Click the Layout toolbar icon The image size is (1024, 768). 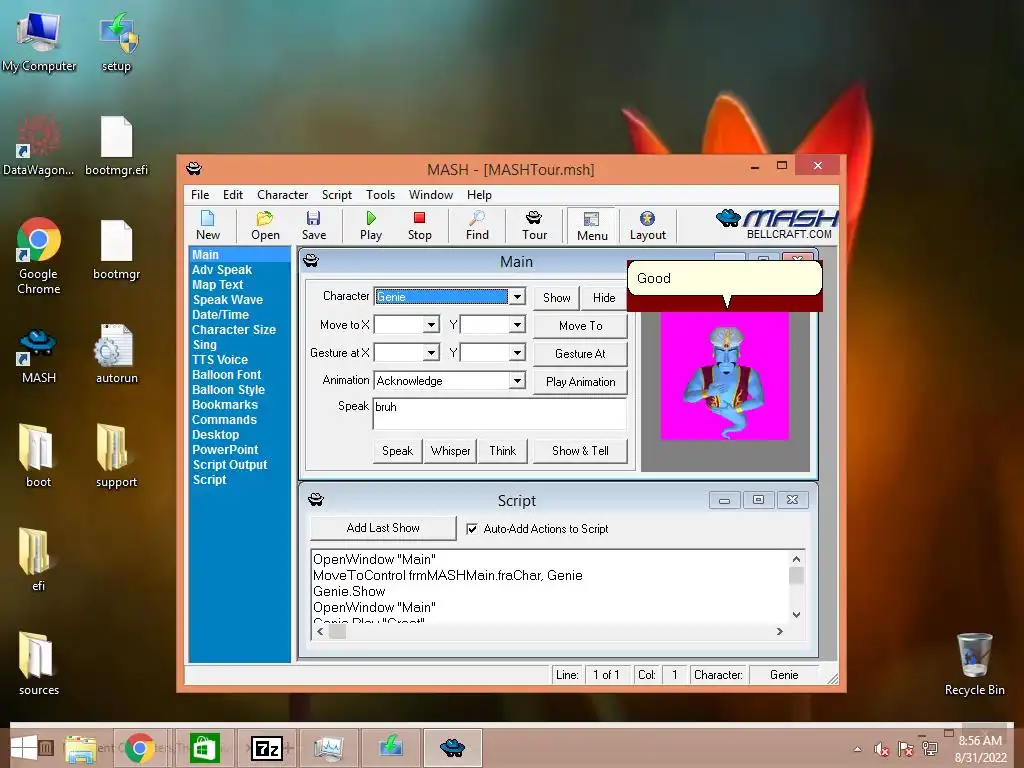tap(647, 225)
